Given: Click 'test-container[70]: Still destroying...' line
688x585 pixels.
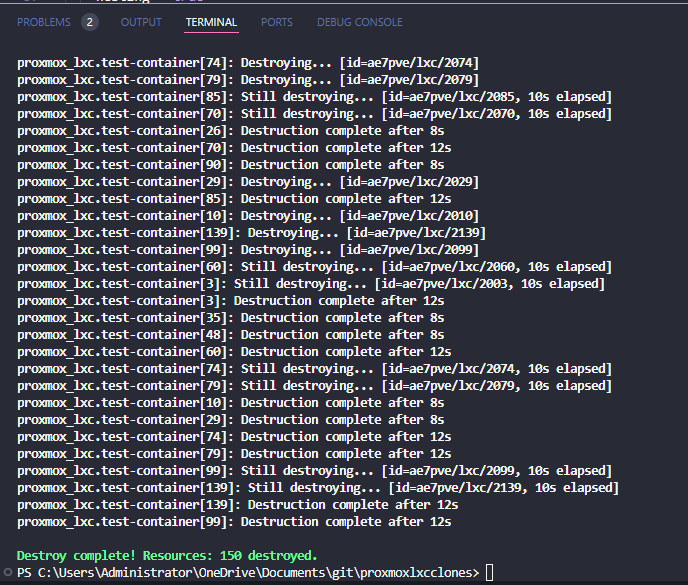Looking at the screenshot, I should [314, 114].
